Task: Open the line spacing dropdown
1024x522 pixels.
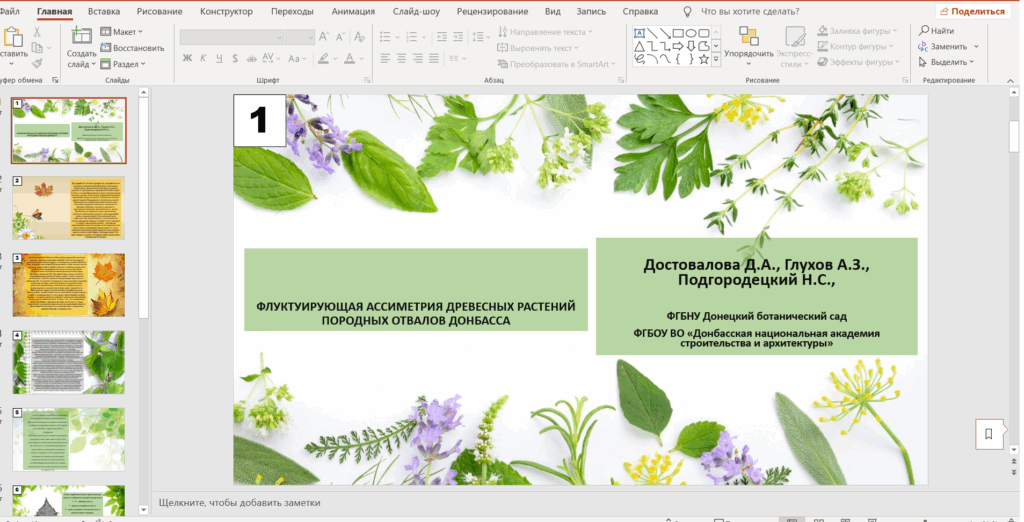Action: [481, 37]
